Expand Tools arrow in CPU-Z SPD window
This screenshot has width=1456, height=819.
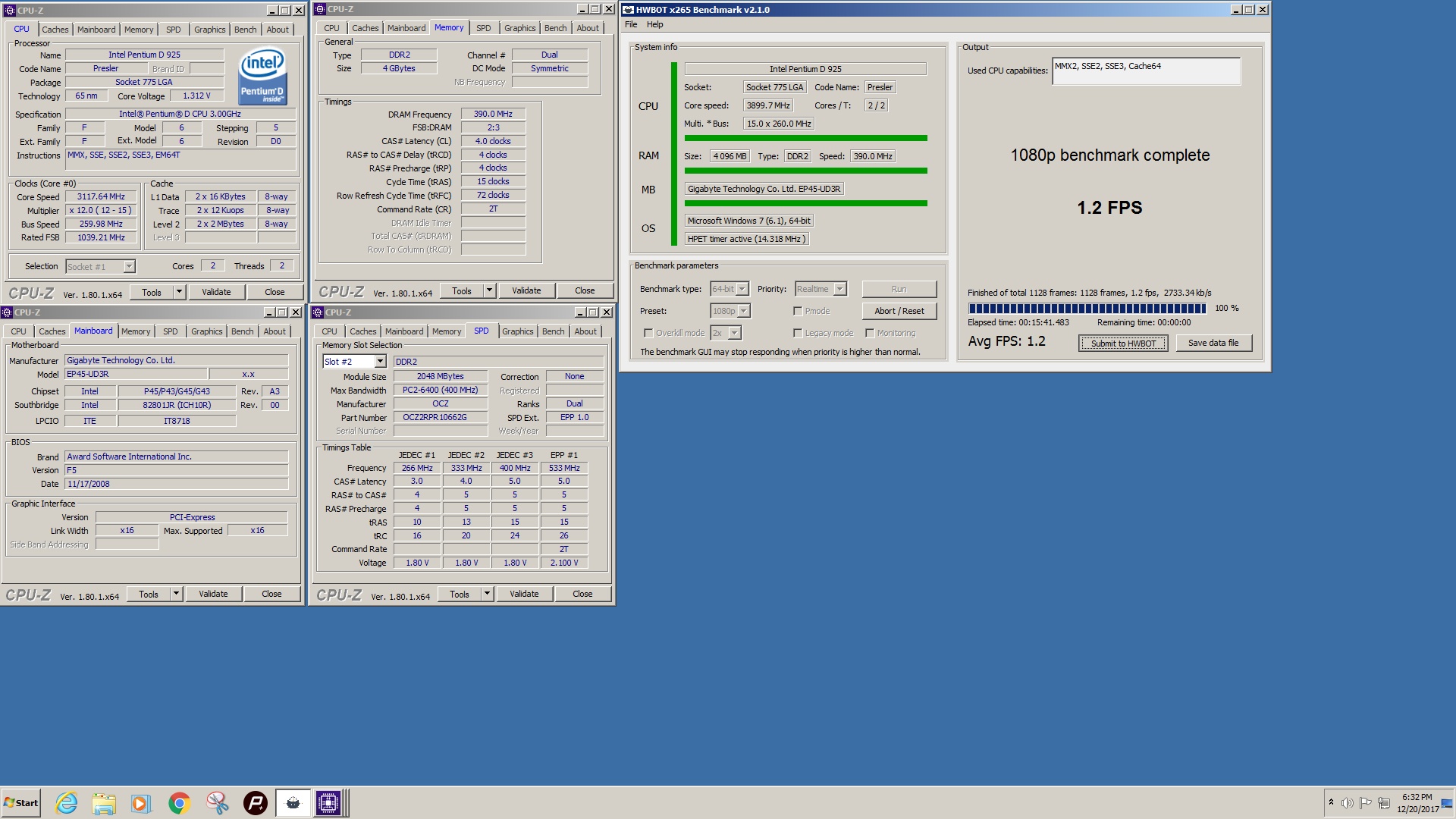[x=488, y=594]
